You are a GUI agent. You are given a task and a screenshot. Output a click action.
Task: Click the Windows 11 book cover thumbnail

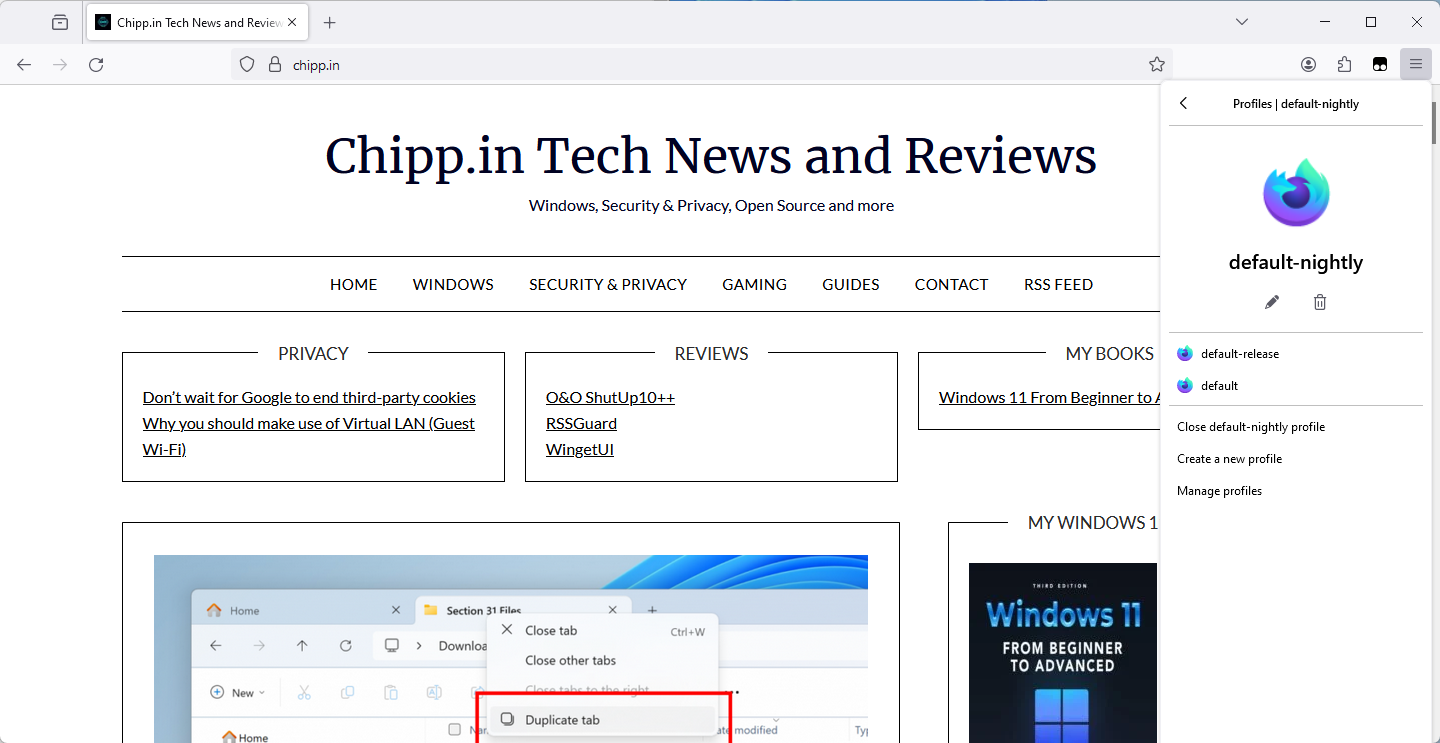pos(1062,652)
